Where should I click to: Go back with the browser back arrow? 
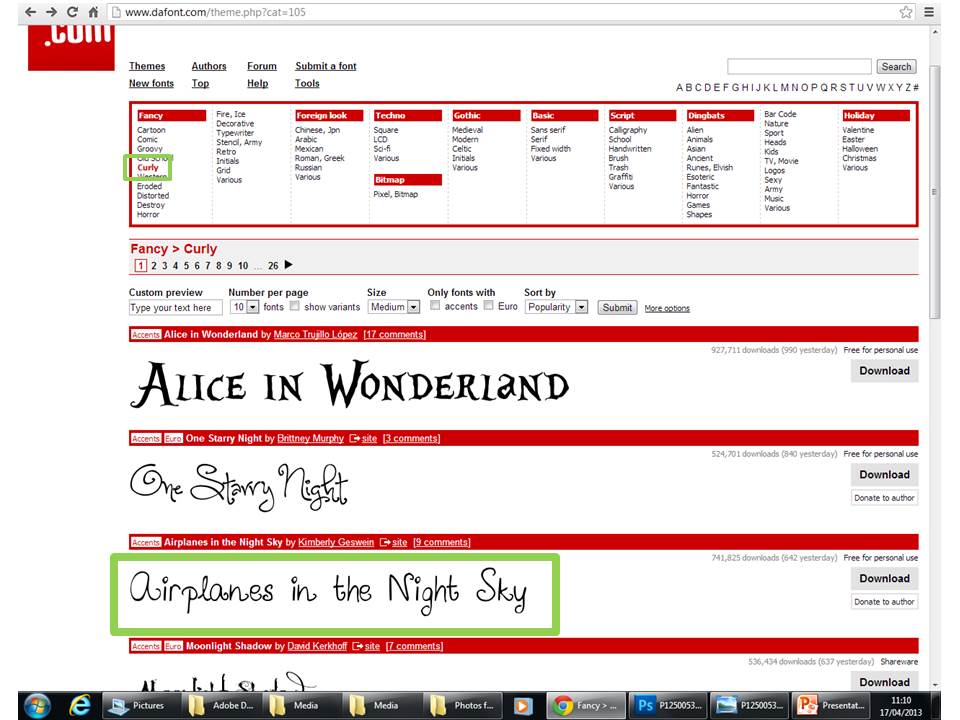click(31, 12)
